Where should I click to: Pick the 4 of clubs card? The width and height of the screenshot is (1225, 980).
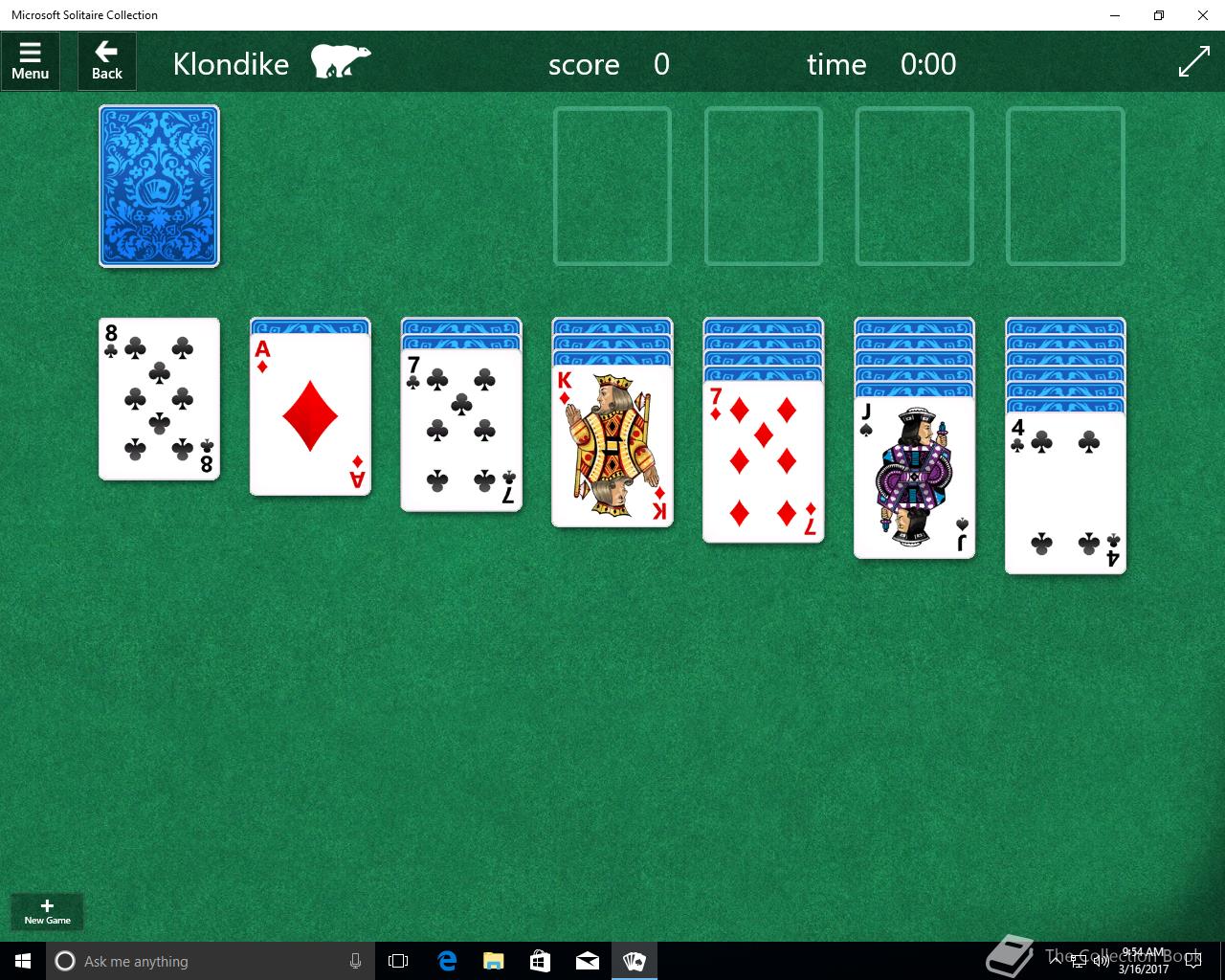click(x=1065, y=493)
